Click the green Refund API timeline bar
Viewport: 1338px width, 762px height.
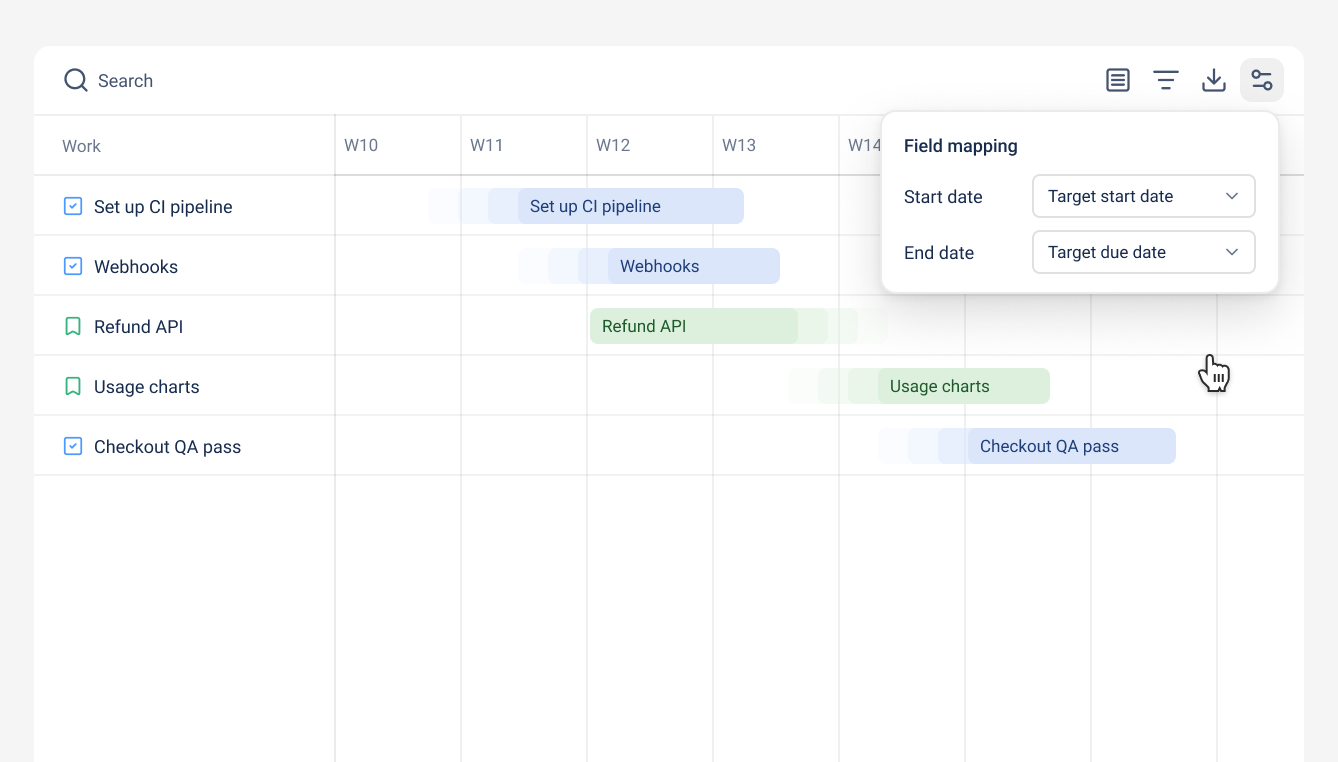tap(694, 326)
